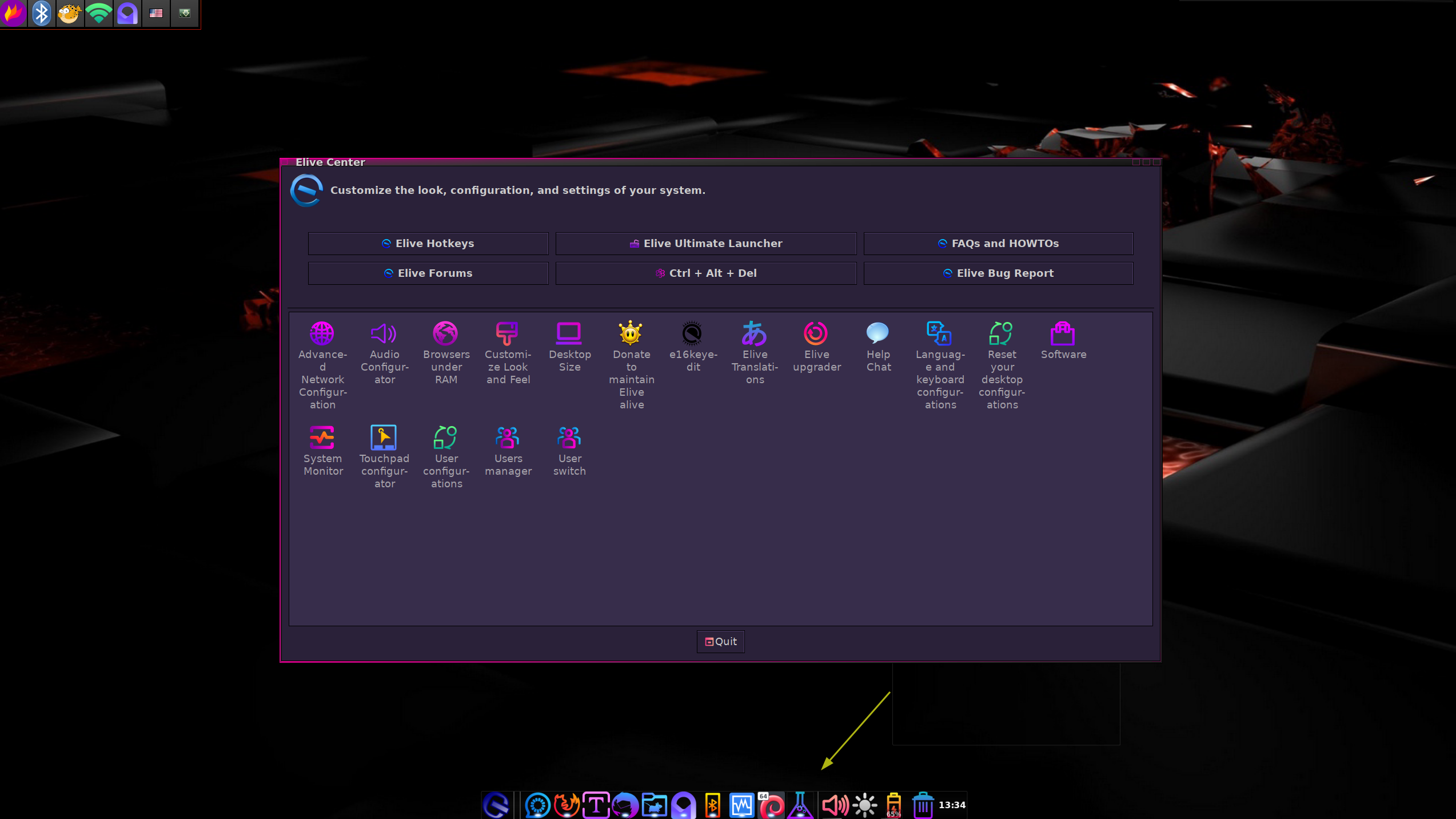Click Donate to maintain Elive alive
Screen dimensions: 1456x819
point(631,365)
